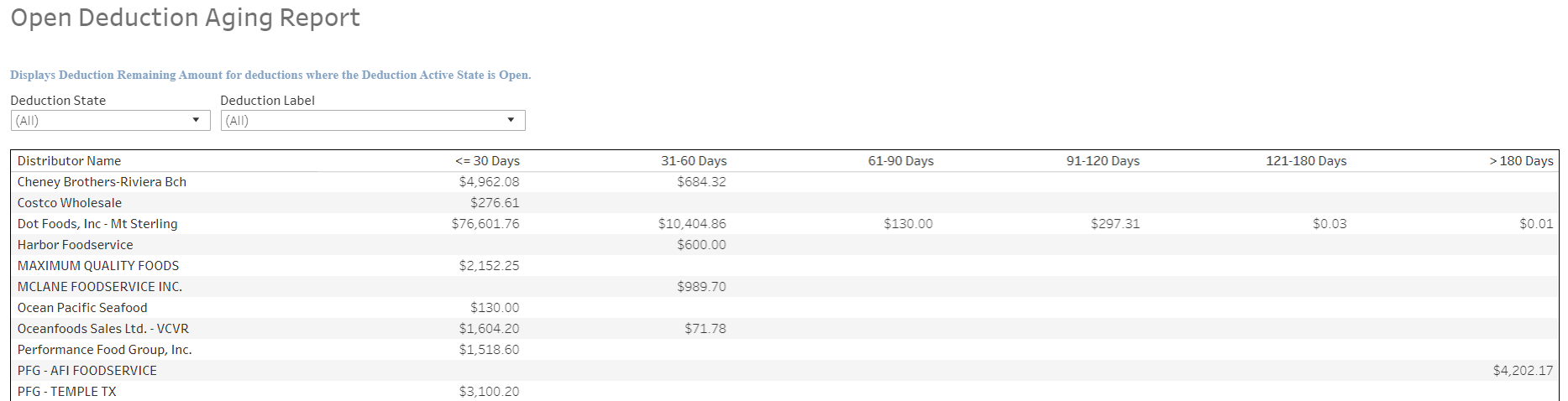Select Dot Foods, Inc - Mt Sterling
The width and height of the screenshot is (1568, 401).
[x=97, y=224]
